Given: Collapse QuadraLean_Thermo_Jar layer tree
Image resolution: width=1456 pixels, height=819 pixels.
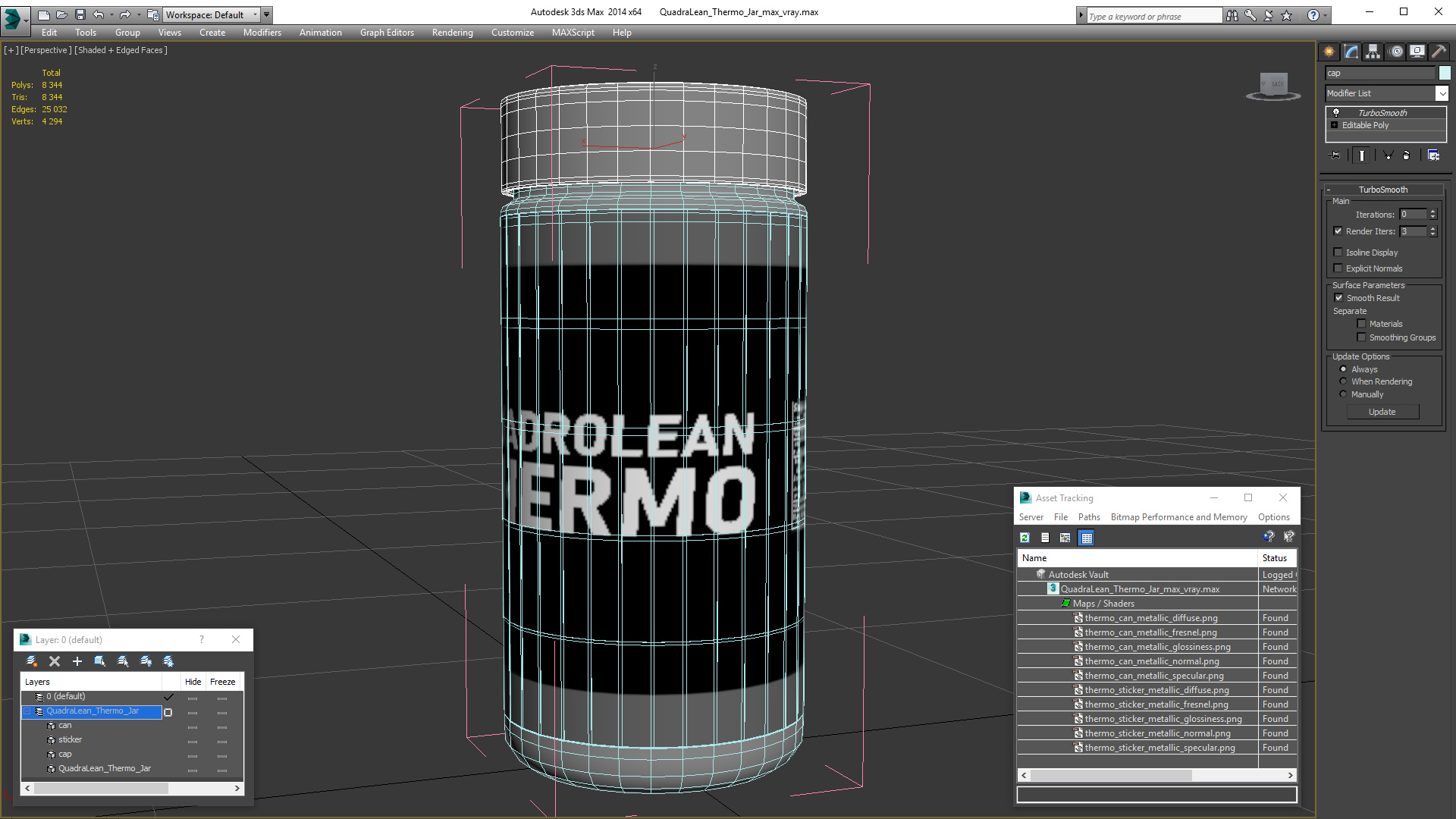Looking at the screenshot, I should point(27,711).
